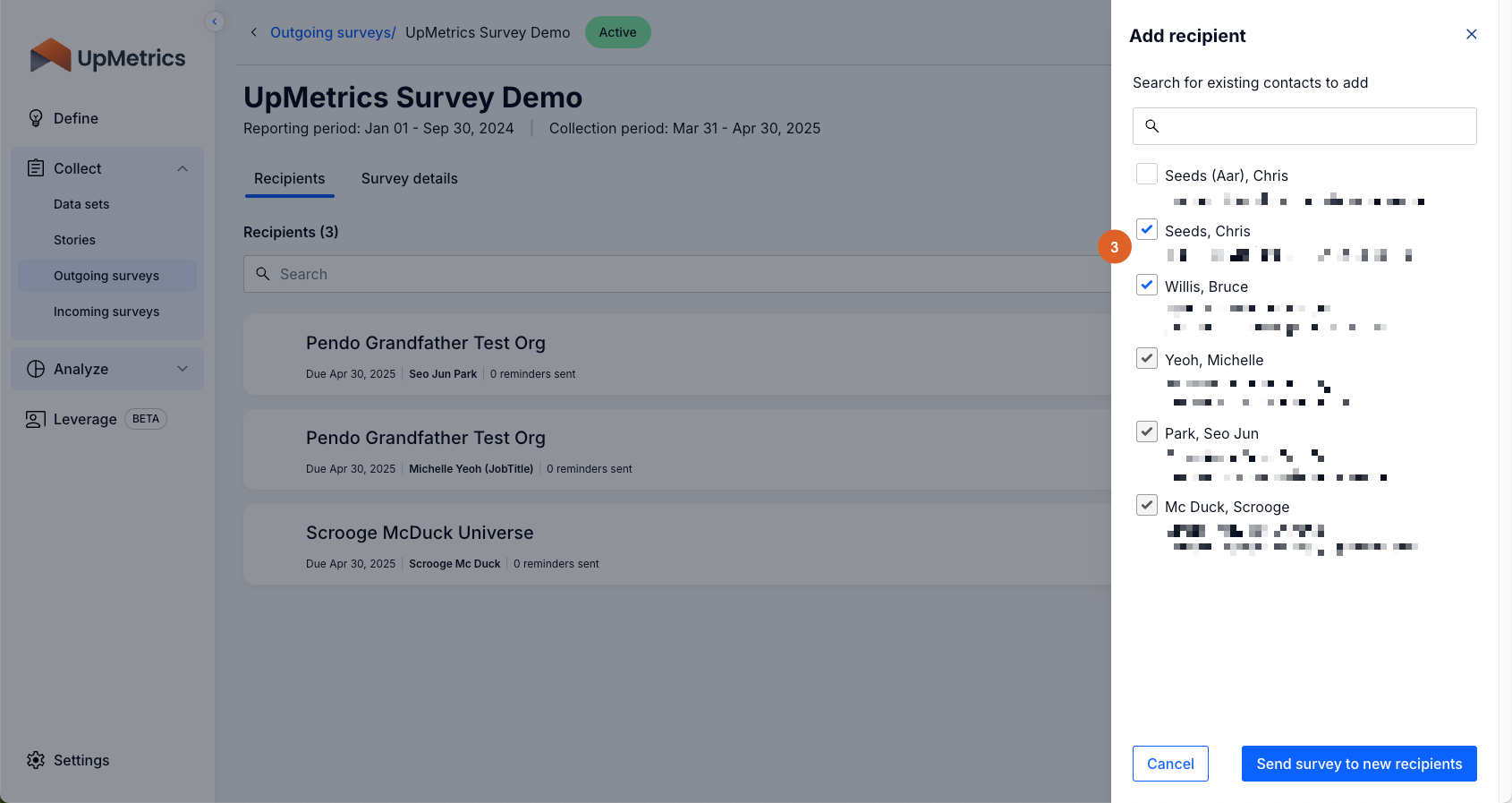This screenshot has width=1512, height=803.
Task: Close the Add recipient panel
Action: (1471, 34)
